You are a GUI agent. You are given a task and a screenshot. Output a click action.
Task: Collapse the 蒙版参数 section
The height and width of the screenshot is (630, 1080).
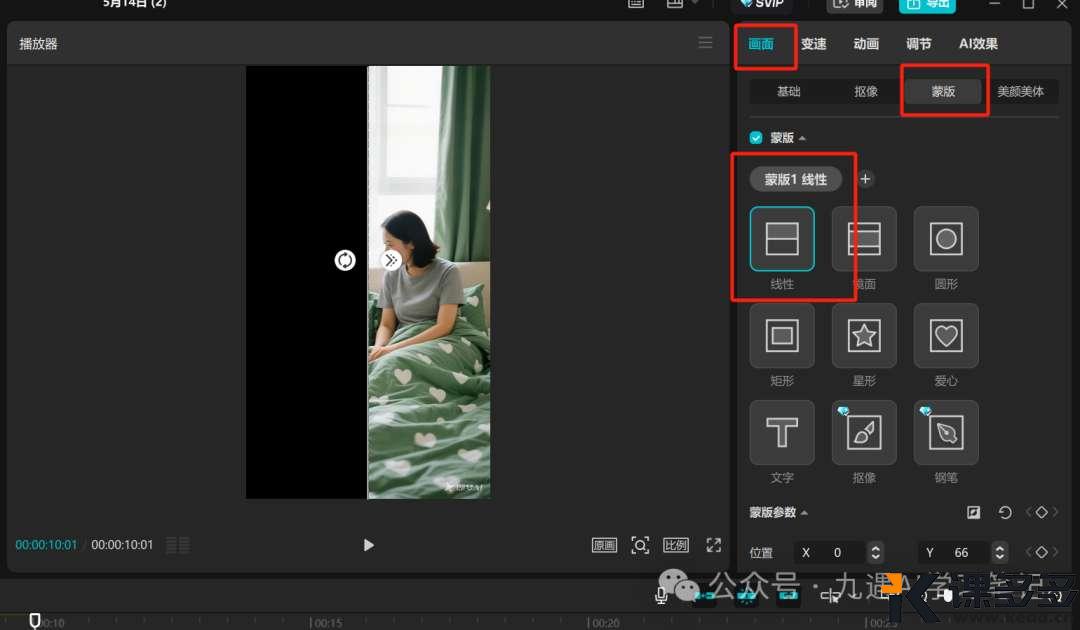pos(805,513)
